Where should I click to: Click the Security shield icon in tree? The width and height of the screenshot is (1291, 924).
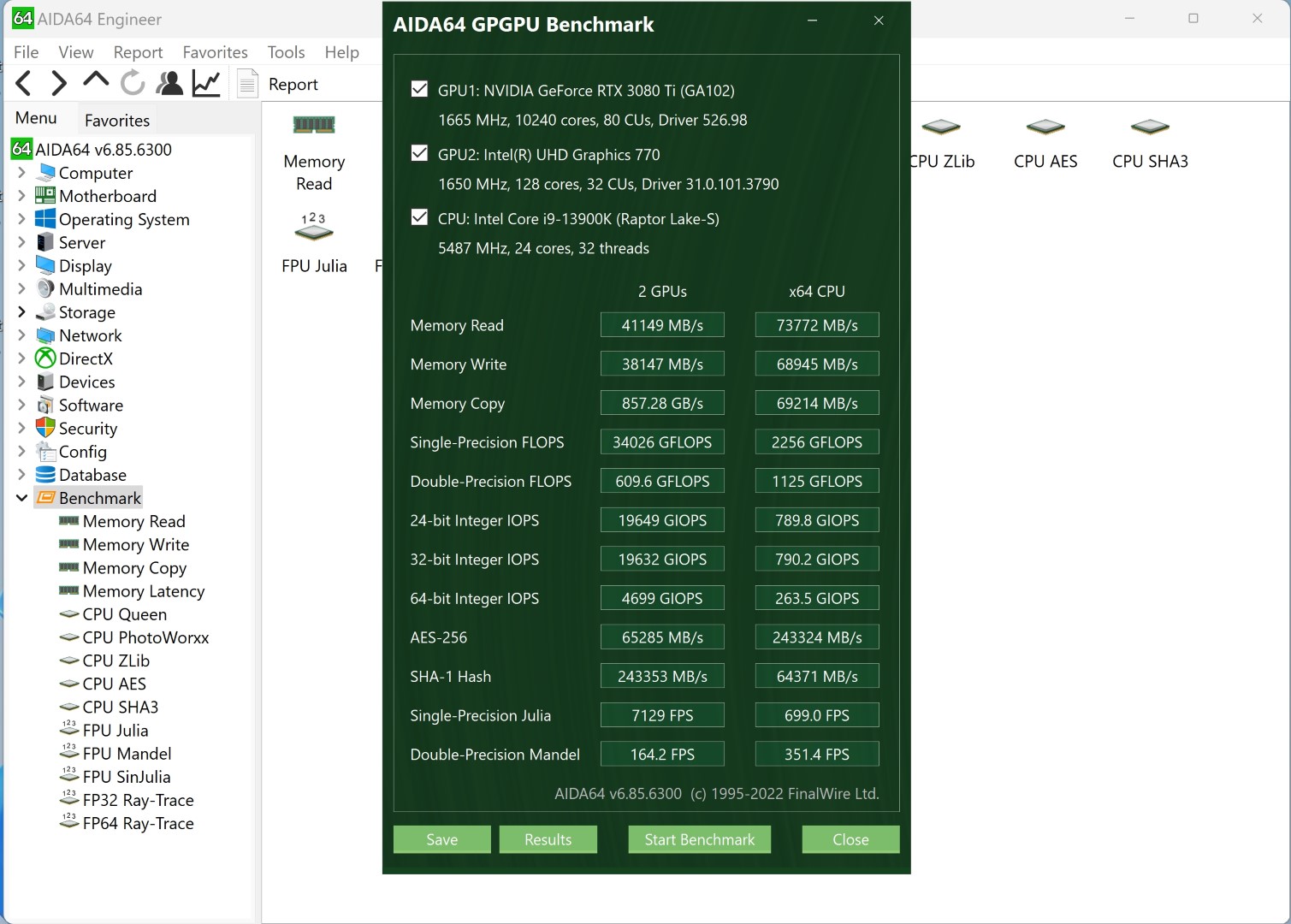click(x=46, y=428)
